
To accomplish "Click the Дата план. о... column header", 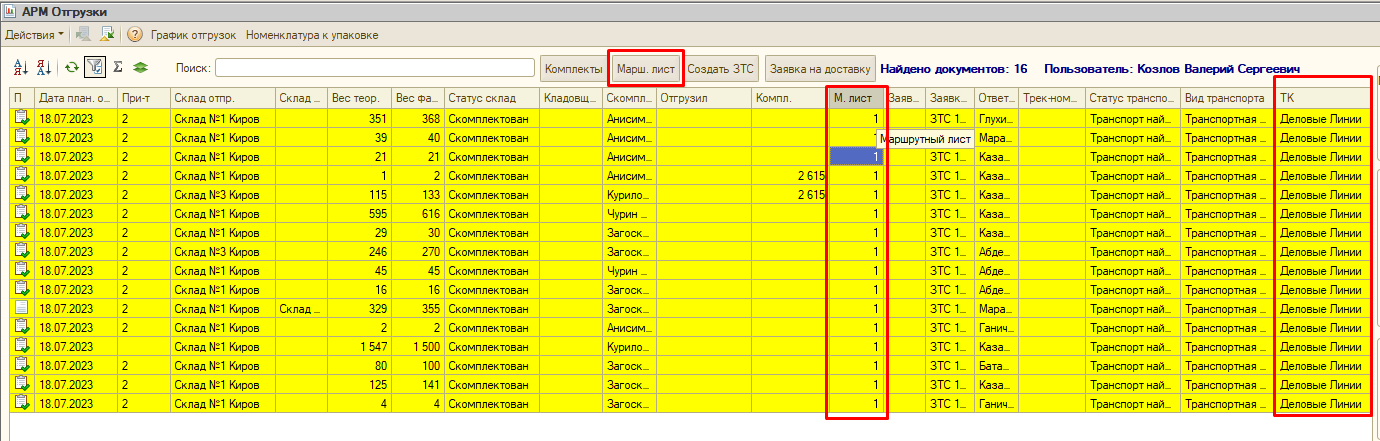I will pyautogui.click(x=76, y=99).
